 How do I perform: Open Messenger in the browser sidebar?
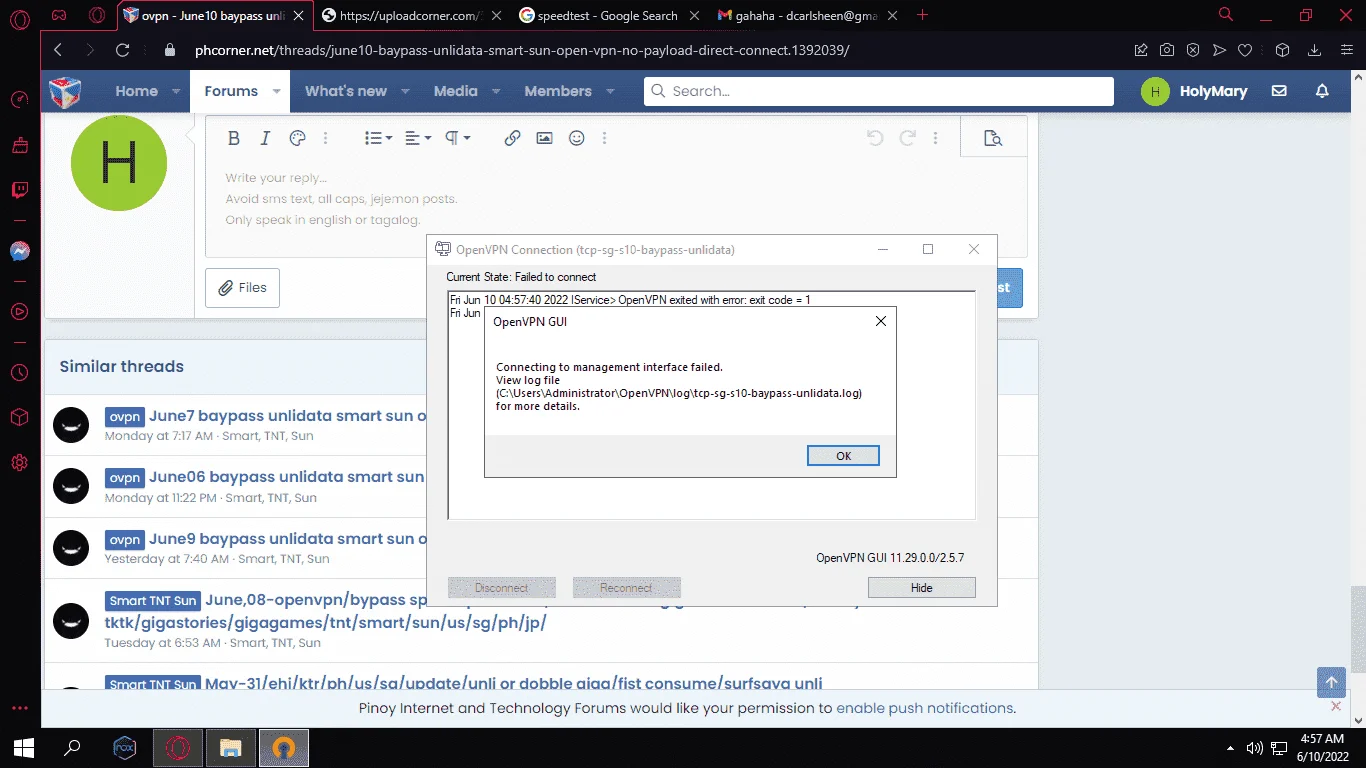tap(20, 252)
